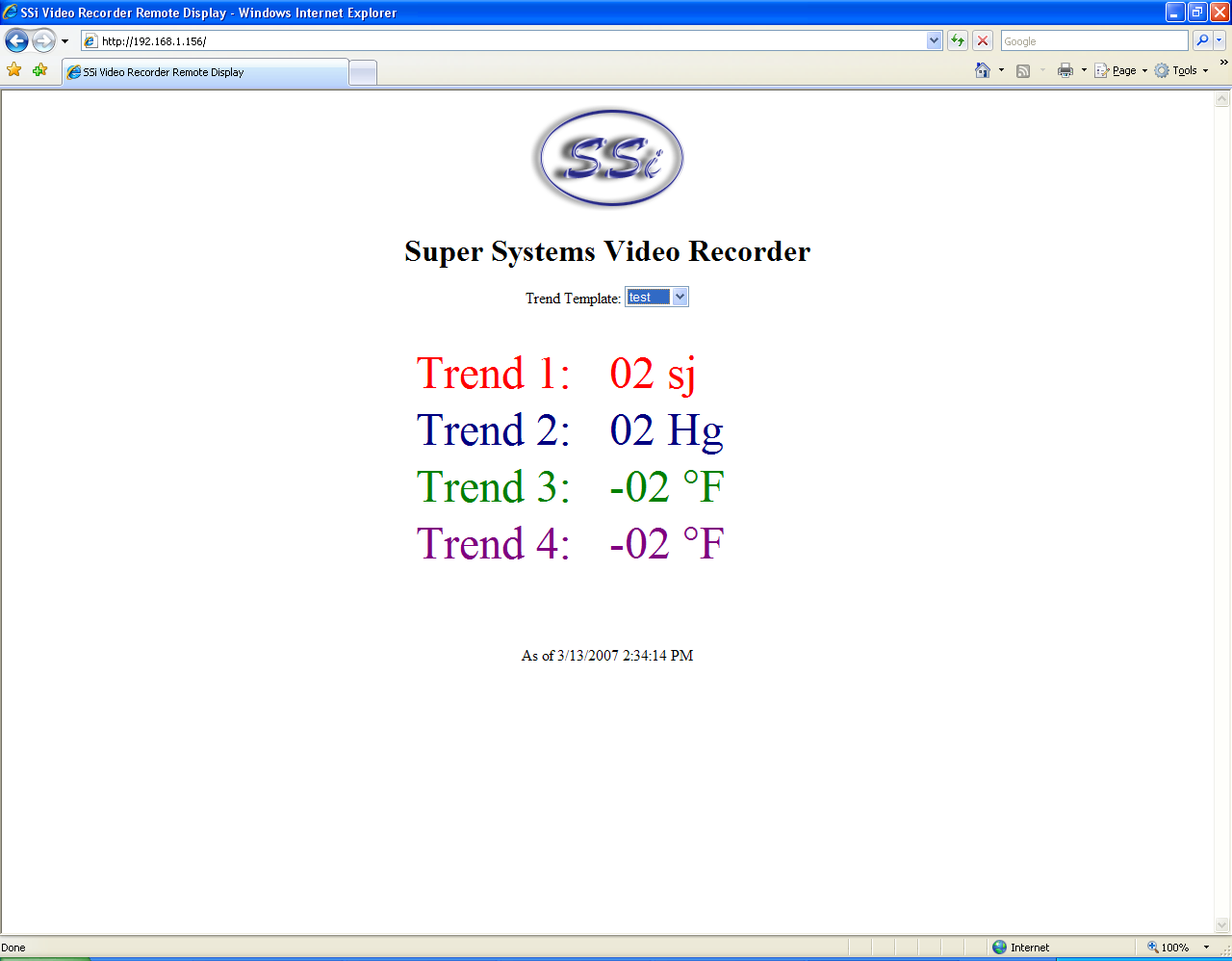Click the green -02 °F value
Image resolution: width=1232 pixels, height=961 pixels.
coord(667,487)
